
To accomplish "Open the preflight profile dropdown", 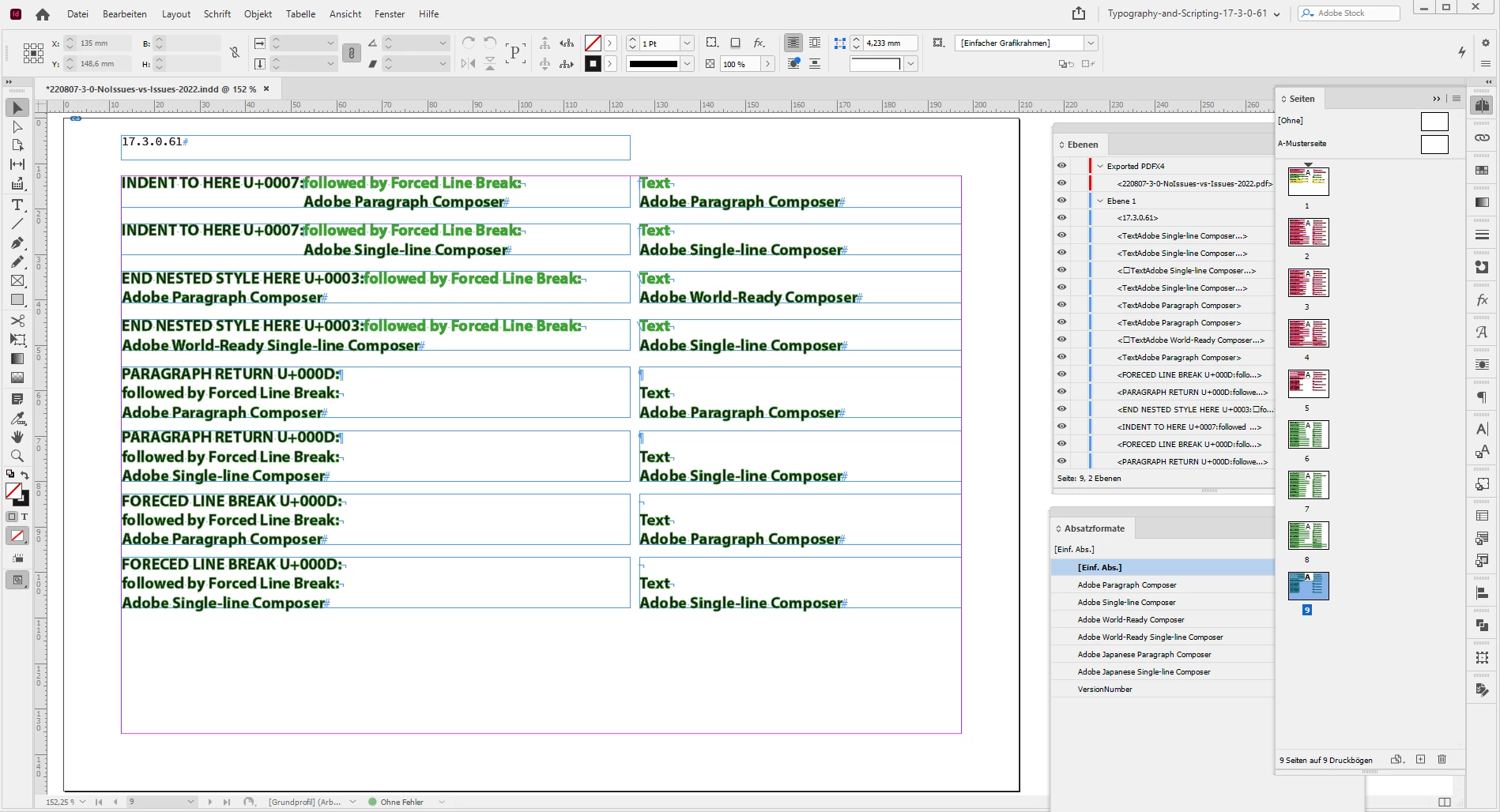I will tap(352, 802).
